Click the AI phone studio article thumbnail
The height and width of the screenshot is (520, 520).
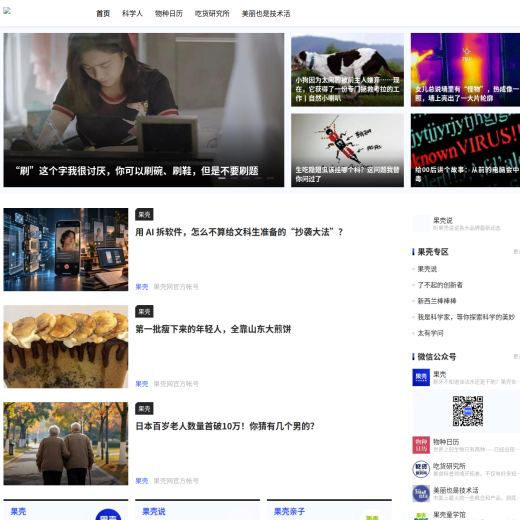(66, 250)
